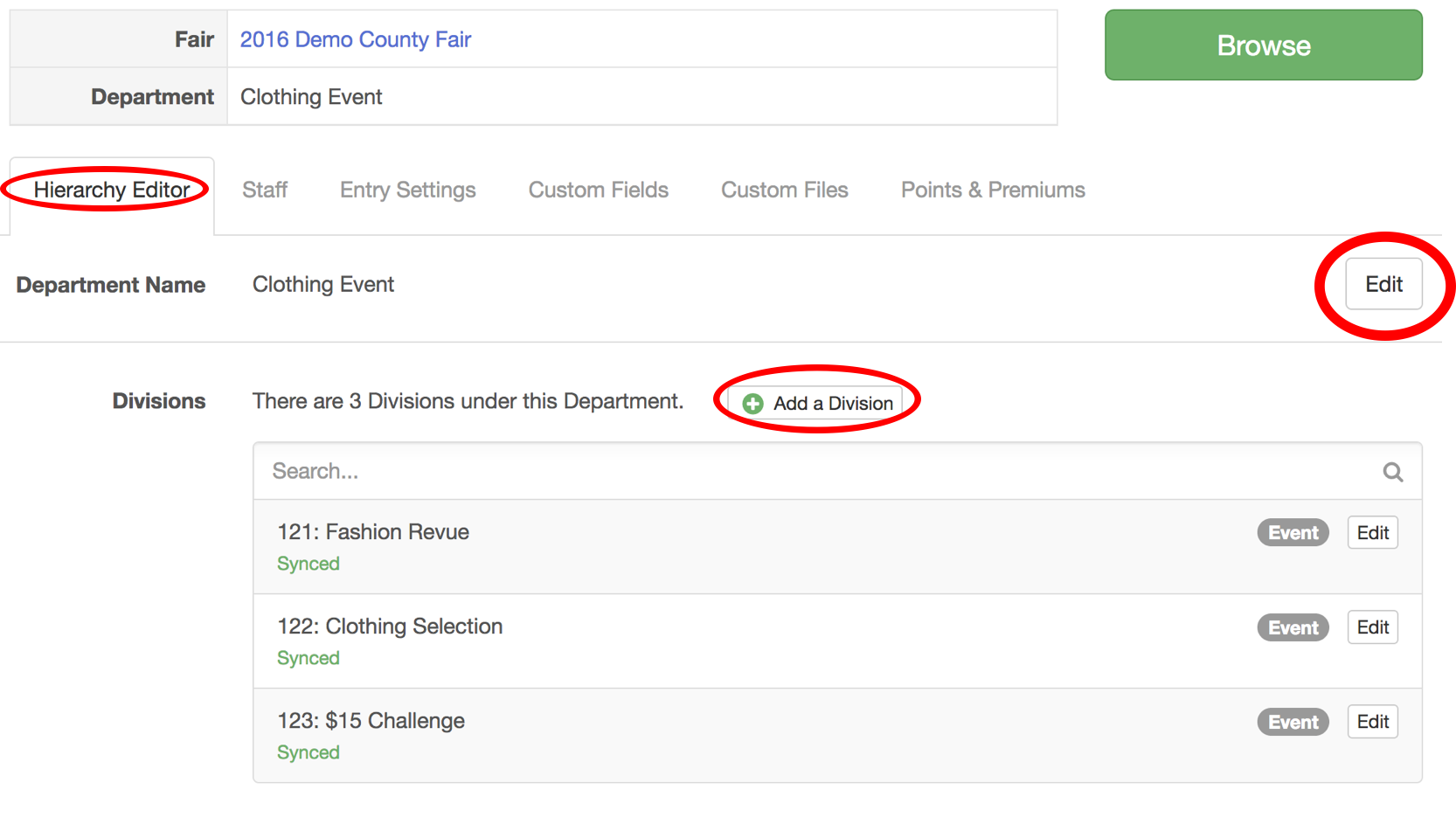Switch to the Staff tab
Screen dimensions: 1456x838
tap(265, 190)
